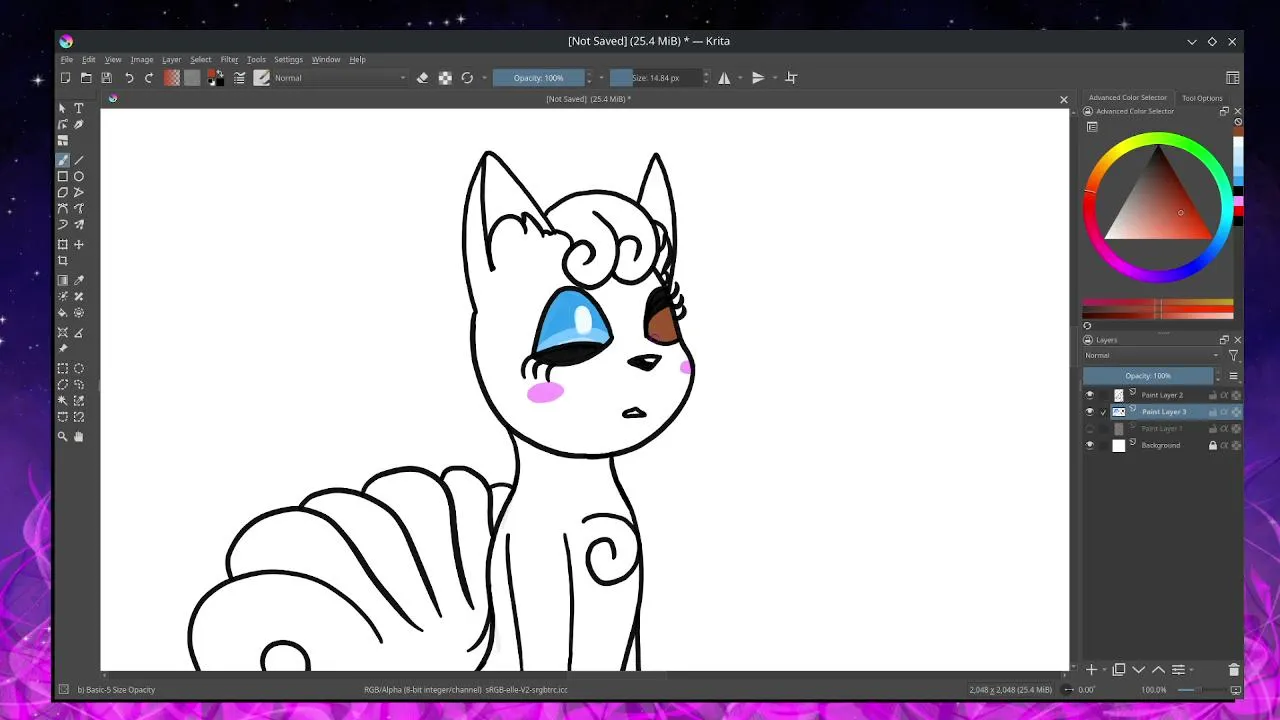Select the Text tool in toolbox
This screenshot has height=720, width=1280.
point(79,108)
